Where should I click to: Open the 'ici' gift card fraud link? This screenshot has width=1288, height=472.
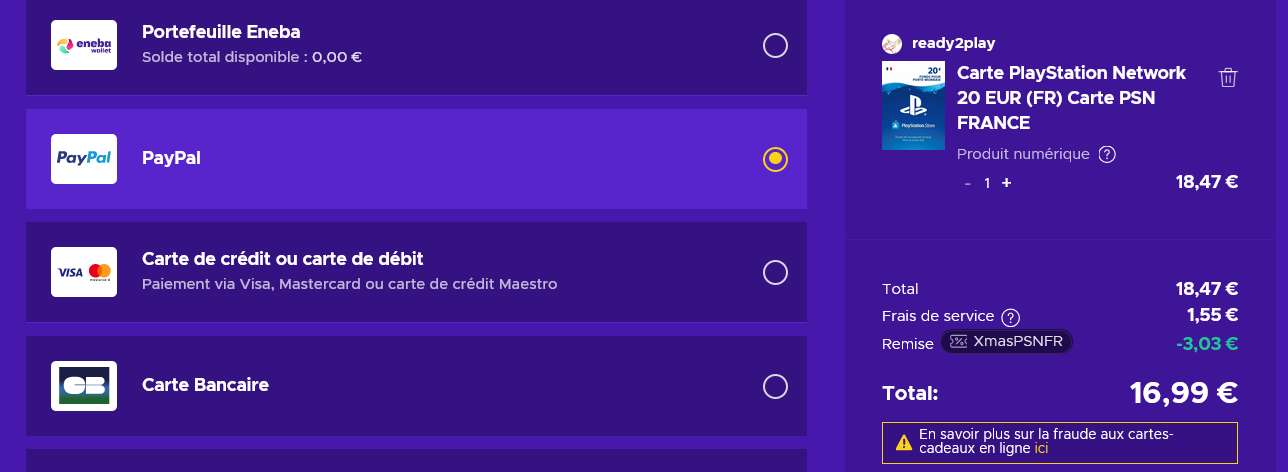coord(1041,449)
